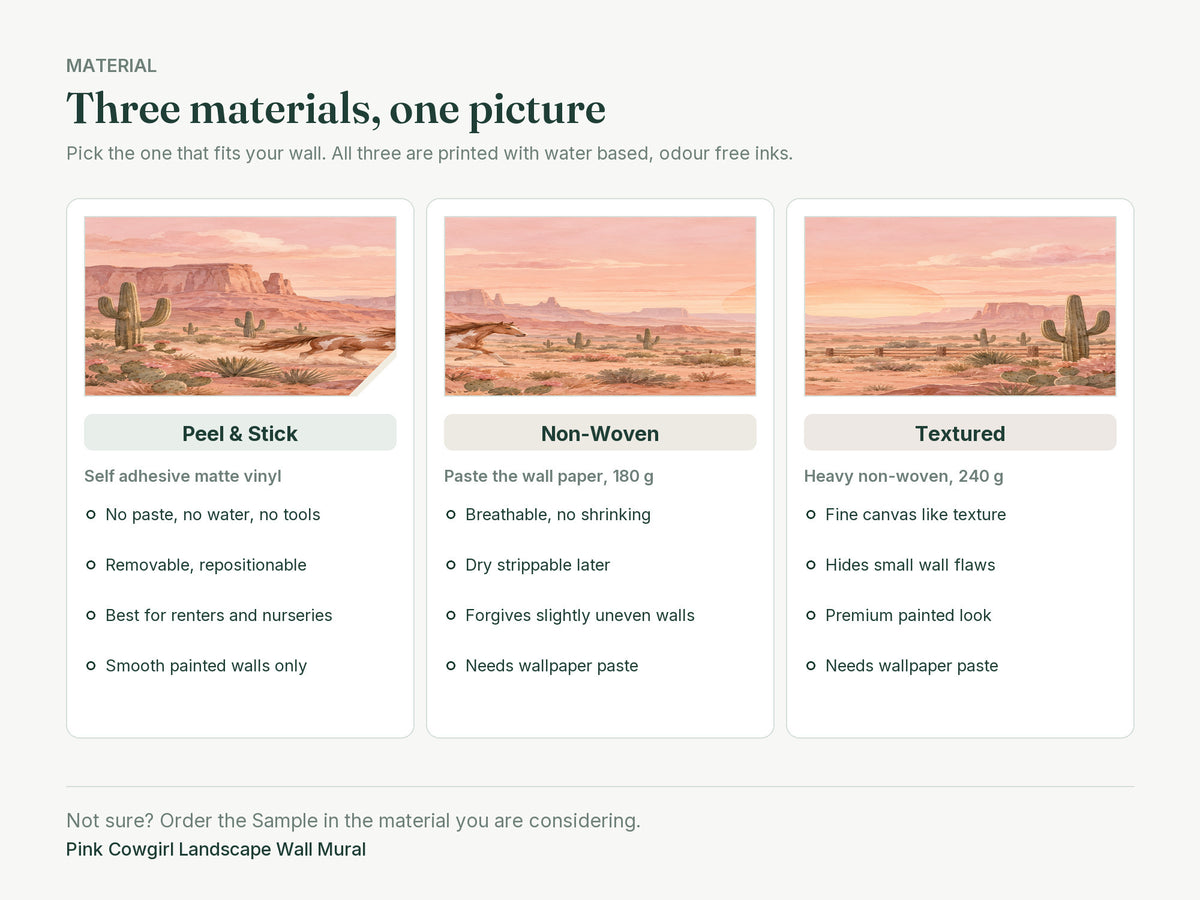Open the Non-Woven running horse thumbnail
The image size is (1200, 900).
(x=600, y=306)
